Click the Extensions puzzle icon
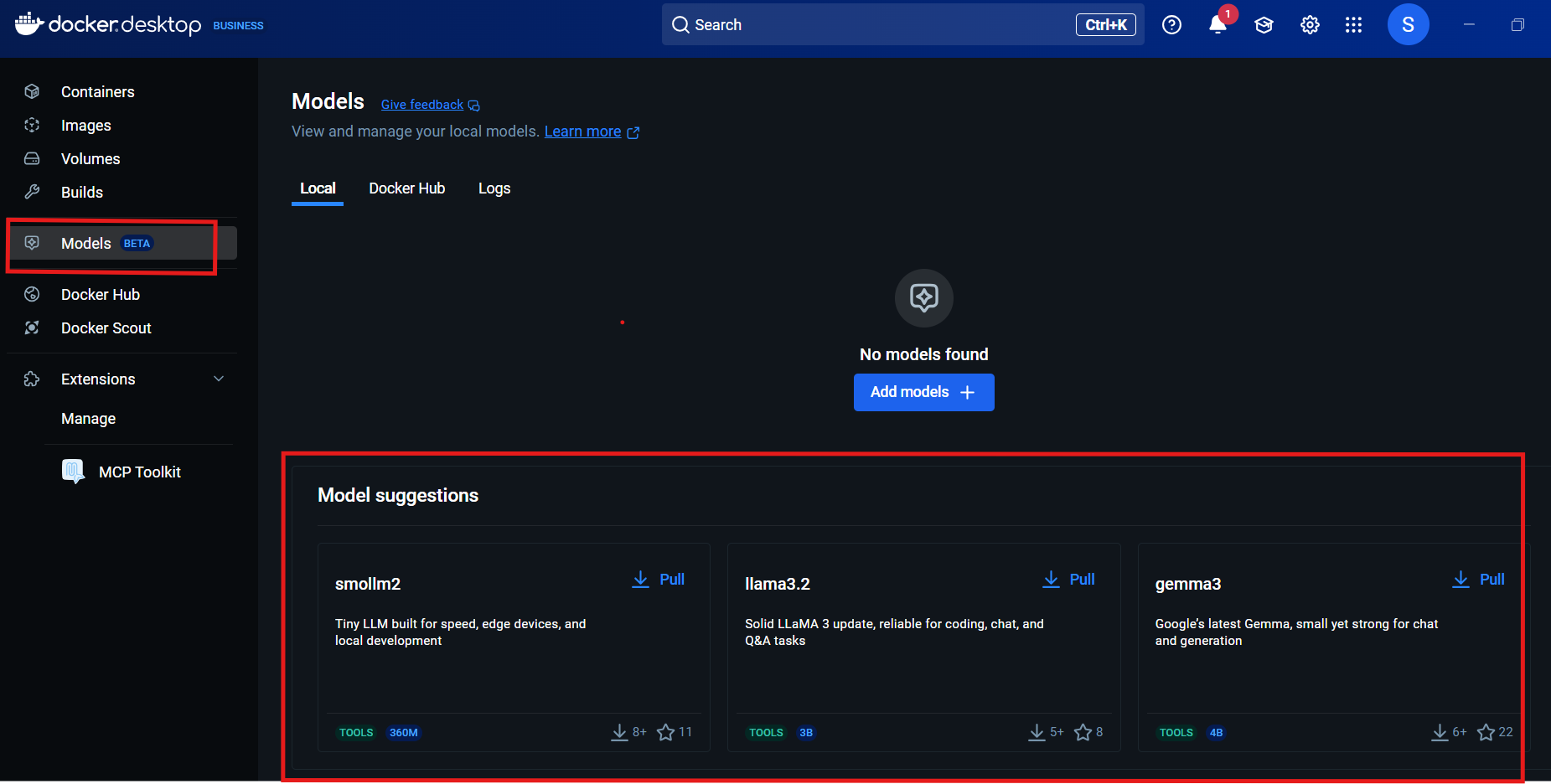Screen dimensions: 1551x784 [x=32, y=379]
